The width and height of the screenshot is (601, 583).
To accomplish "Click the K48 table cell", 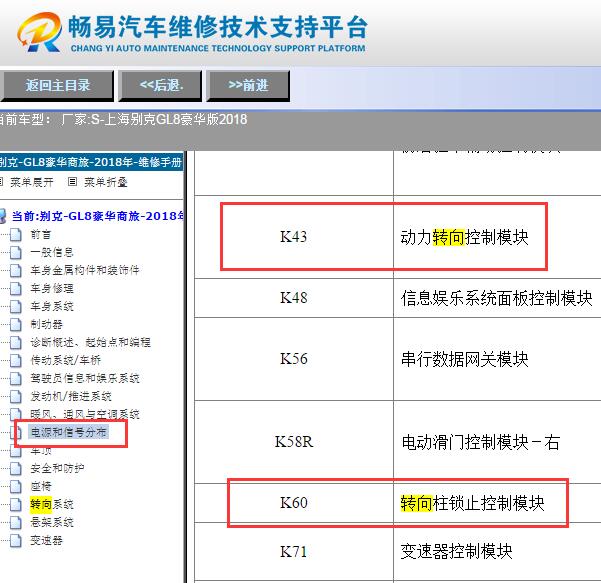I will (294, 298).
